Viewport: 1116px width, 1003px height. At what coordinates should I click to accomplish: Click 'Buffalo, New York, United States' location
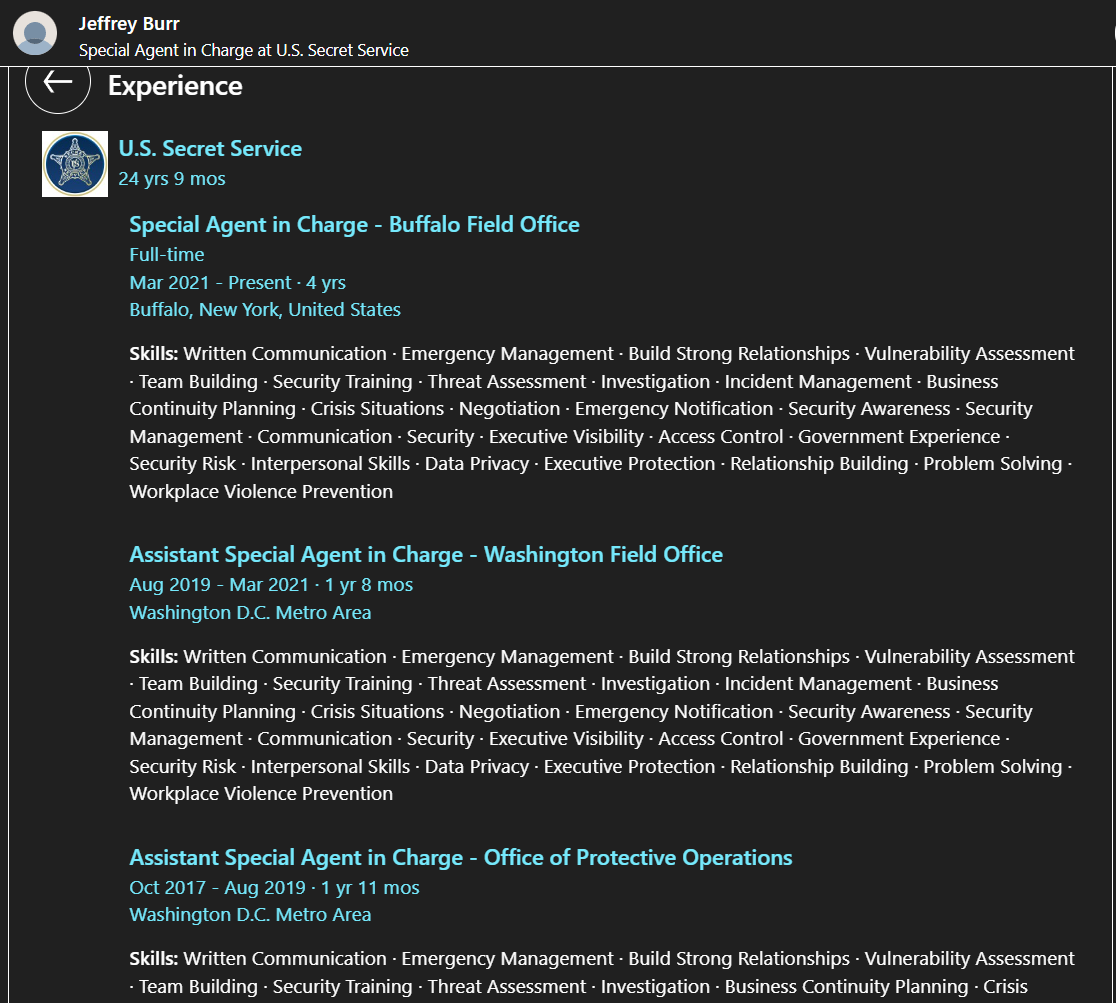(265, 310)
